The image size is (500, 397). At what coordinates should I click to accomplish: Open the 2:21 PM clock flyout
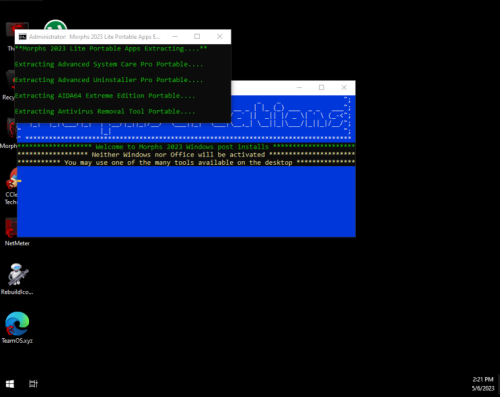(x=483, y=384)
